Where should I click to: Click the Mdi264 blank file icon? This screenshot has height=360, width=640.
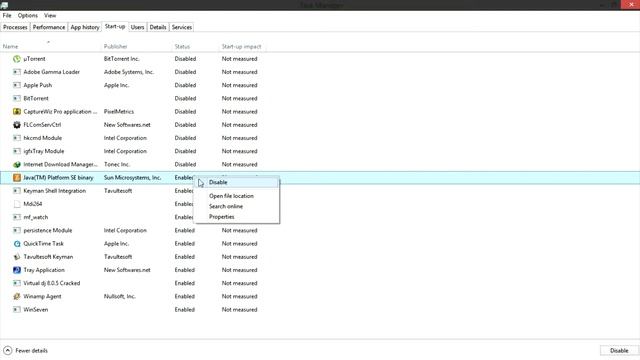(x=17, y=204)
